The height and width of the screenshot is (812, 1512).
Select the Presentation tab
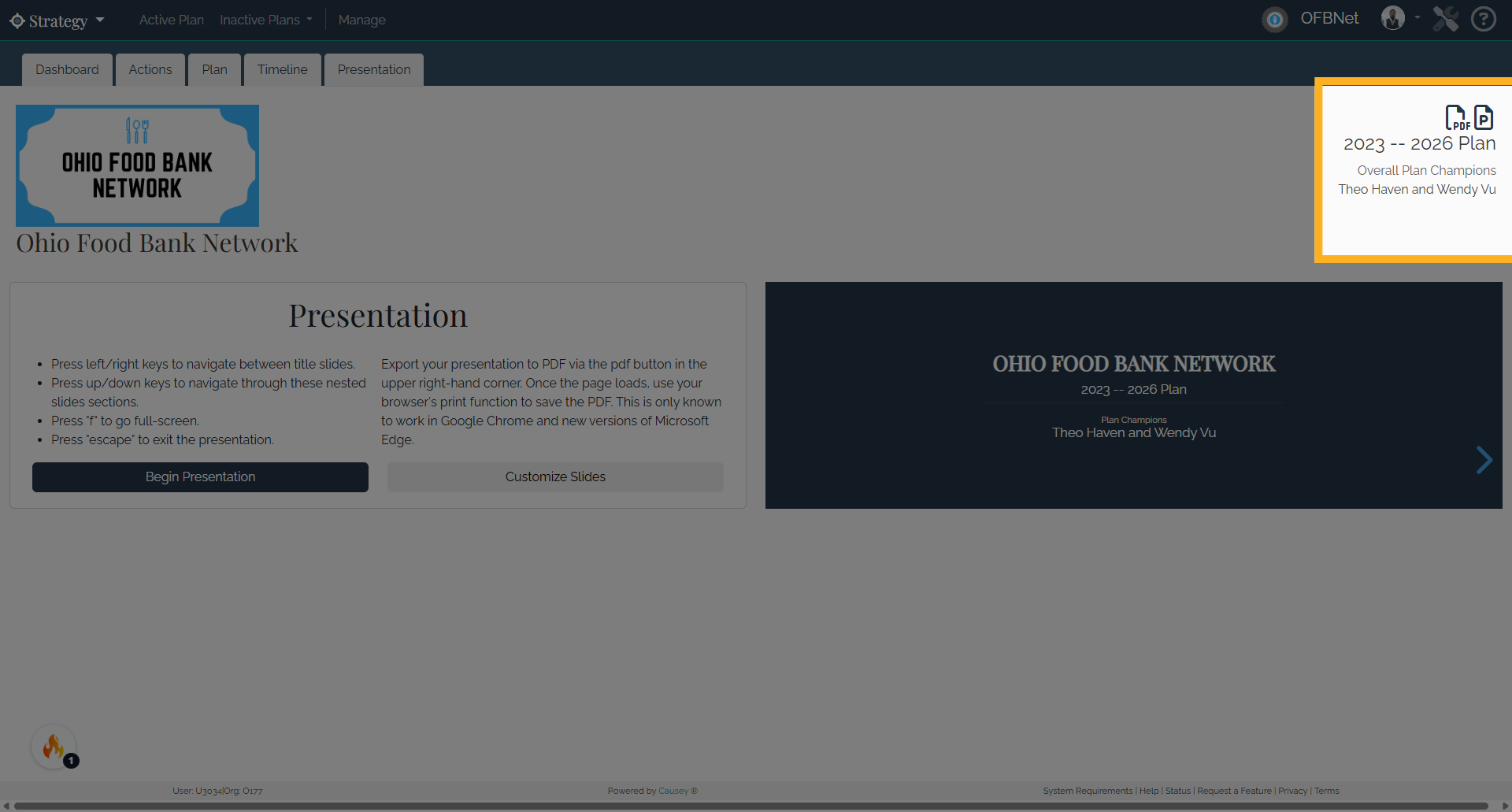374,69
